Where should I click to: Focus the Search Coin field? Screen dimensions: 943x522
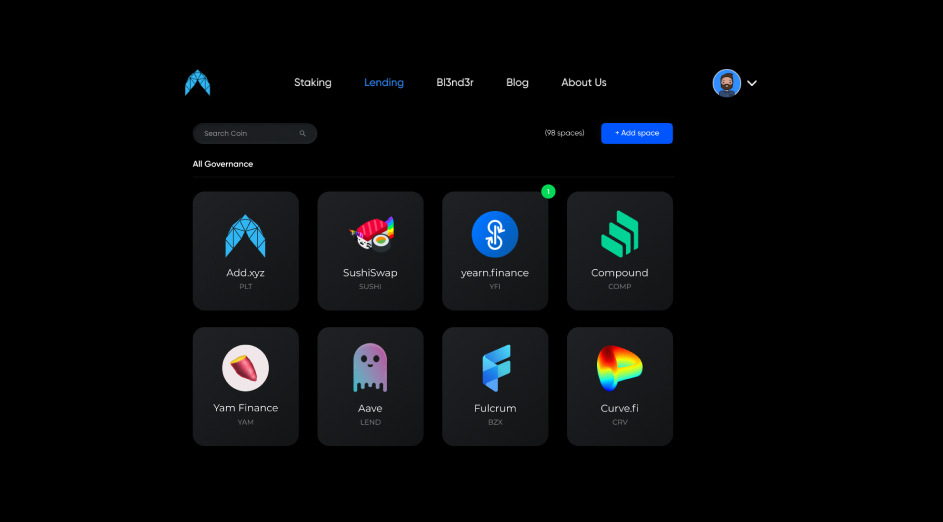pos(255,134)
